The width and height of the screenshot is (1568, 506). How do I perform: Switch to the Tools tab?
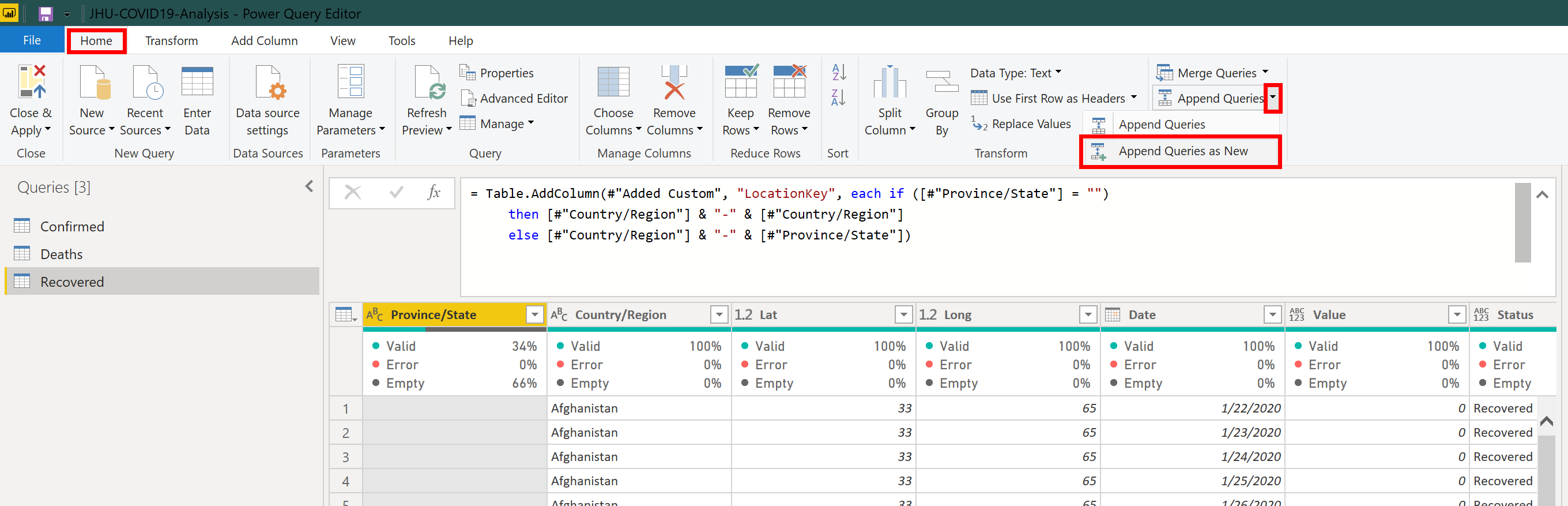tap(402, 41)
